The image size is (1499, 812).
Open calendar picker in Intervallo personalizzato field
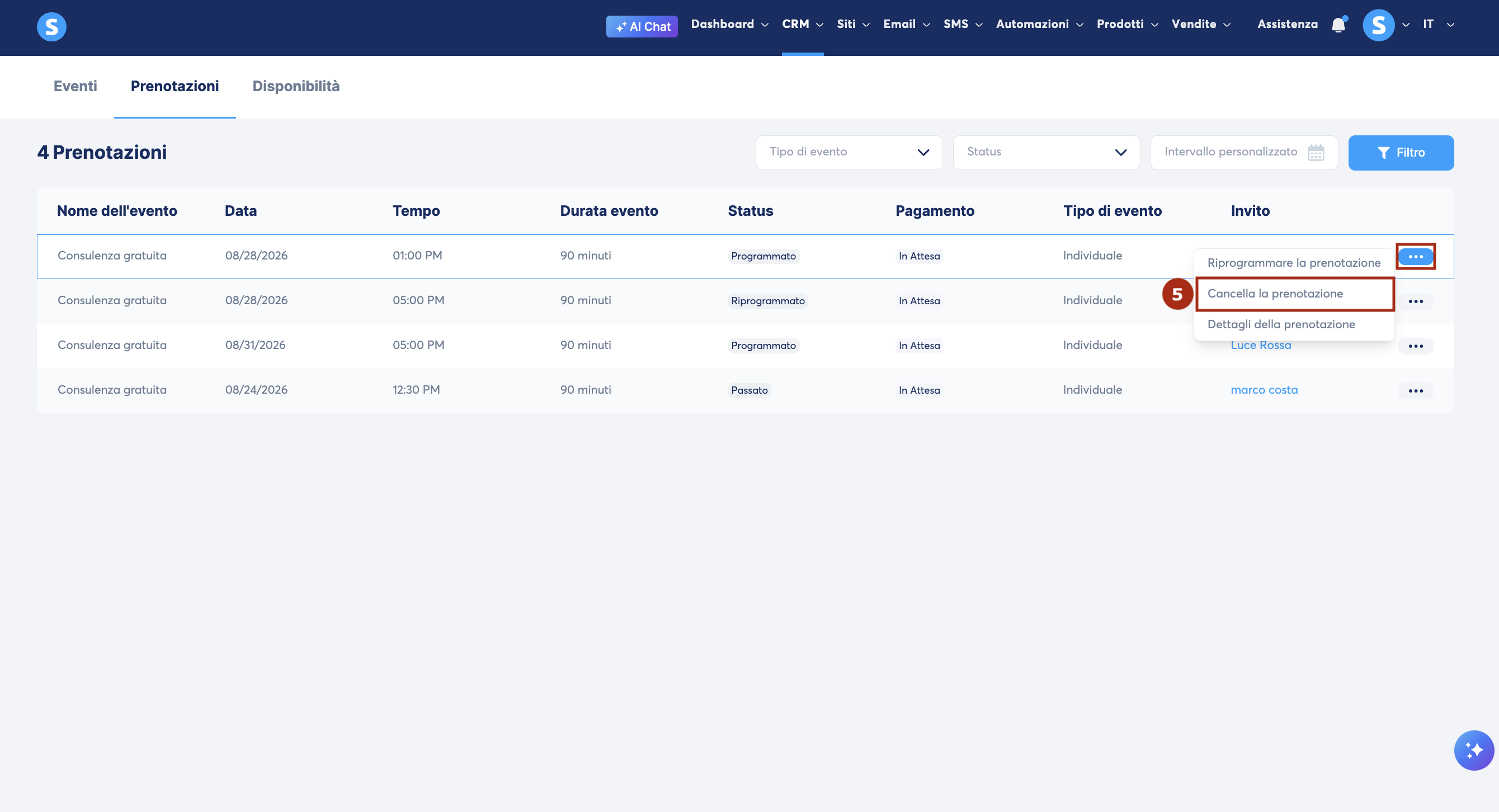[1316, 153]
